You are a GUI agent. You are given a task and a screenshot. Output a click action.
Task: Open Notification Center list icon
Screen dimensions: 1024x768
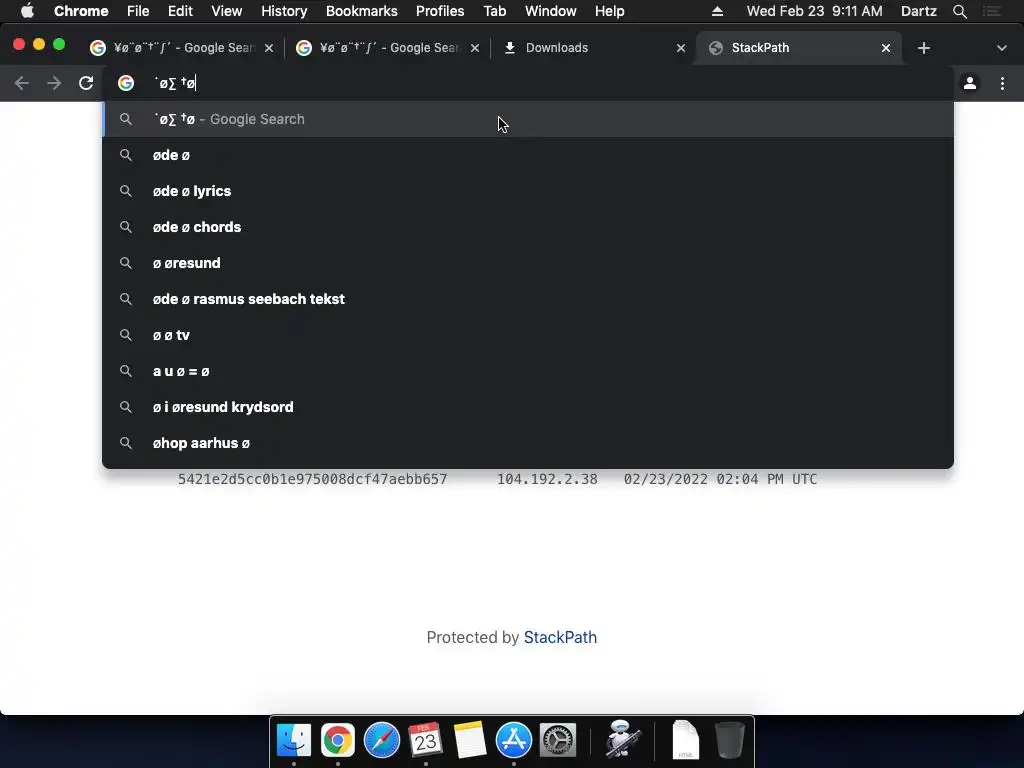click(x=991, y=11)
